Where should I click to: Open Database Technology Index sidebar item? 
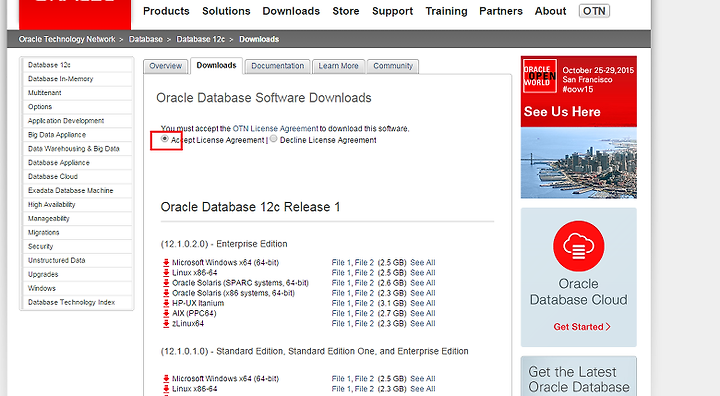coord(77,302)
